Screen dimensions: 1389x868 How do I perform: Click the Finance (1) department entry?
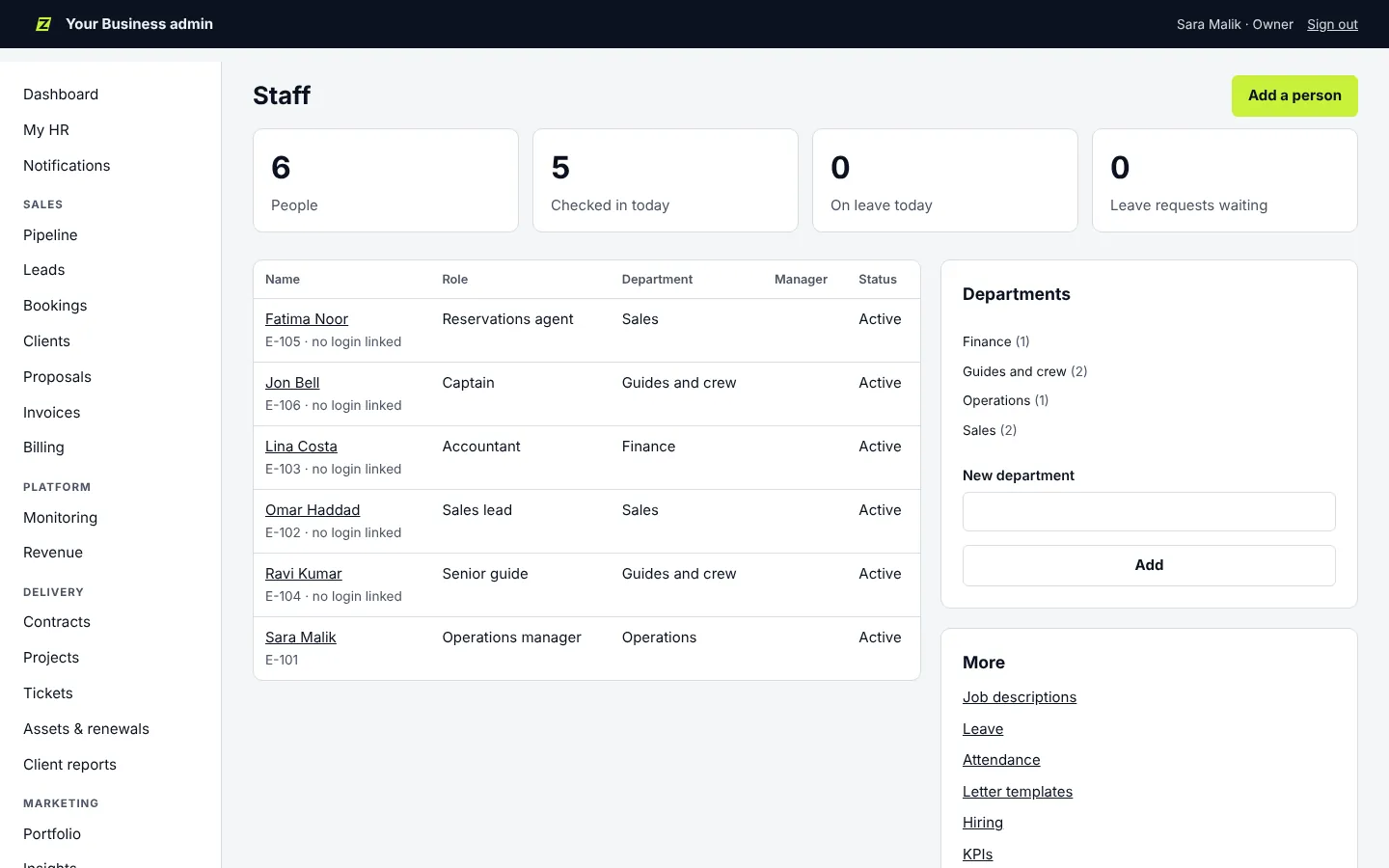pyautogui.click(x=996, y=341)
